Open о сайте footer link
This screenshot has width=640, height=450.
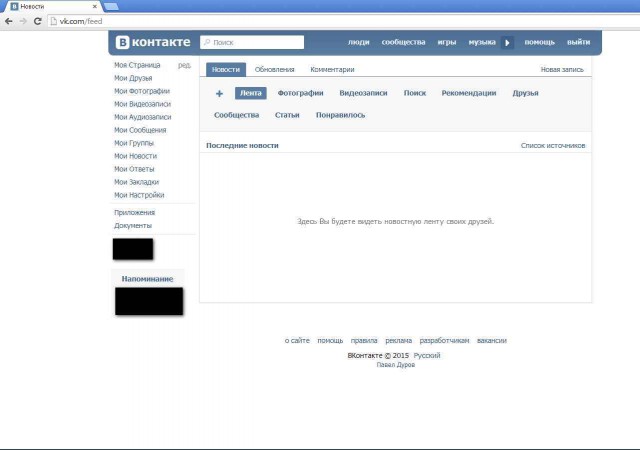[x=297, y=340]
